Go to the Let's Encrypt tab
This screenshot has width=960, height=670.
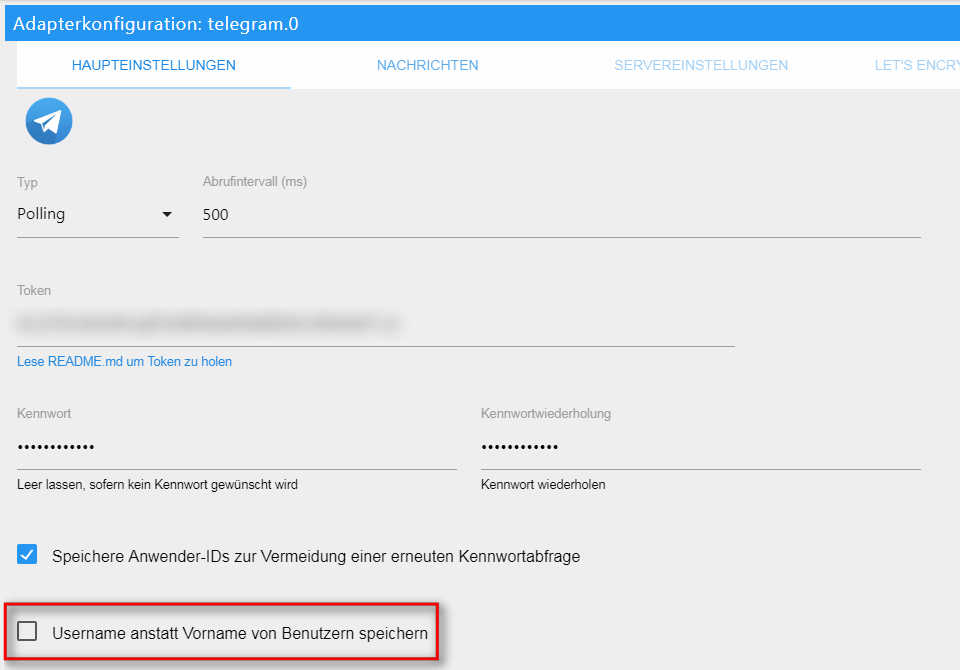[917, 65]
